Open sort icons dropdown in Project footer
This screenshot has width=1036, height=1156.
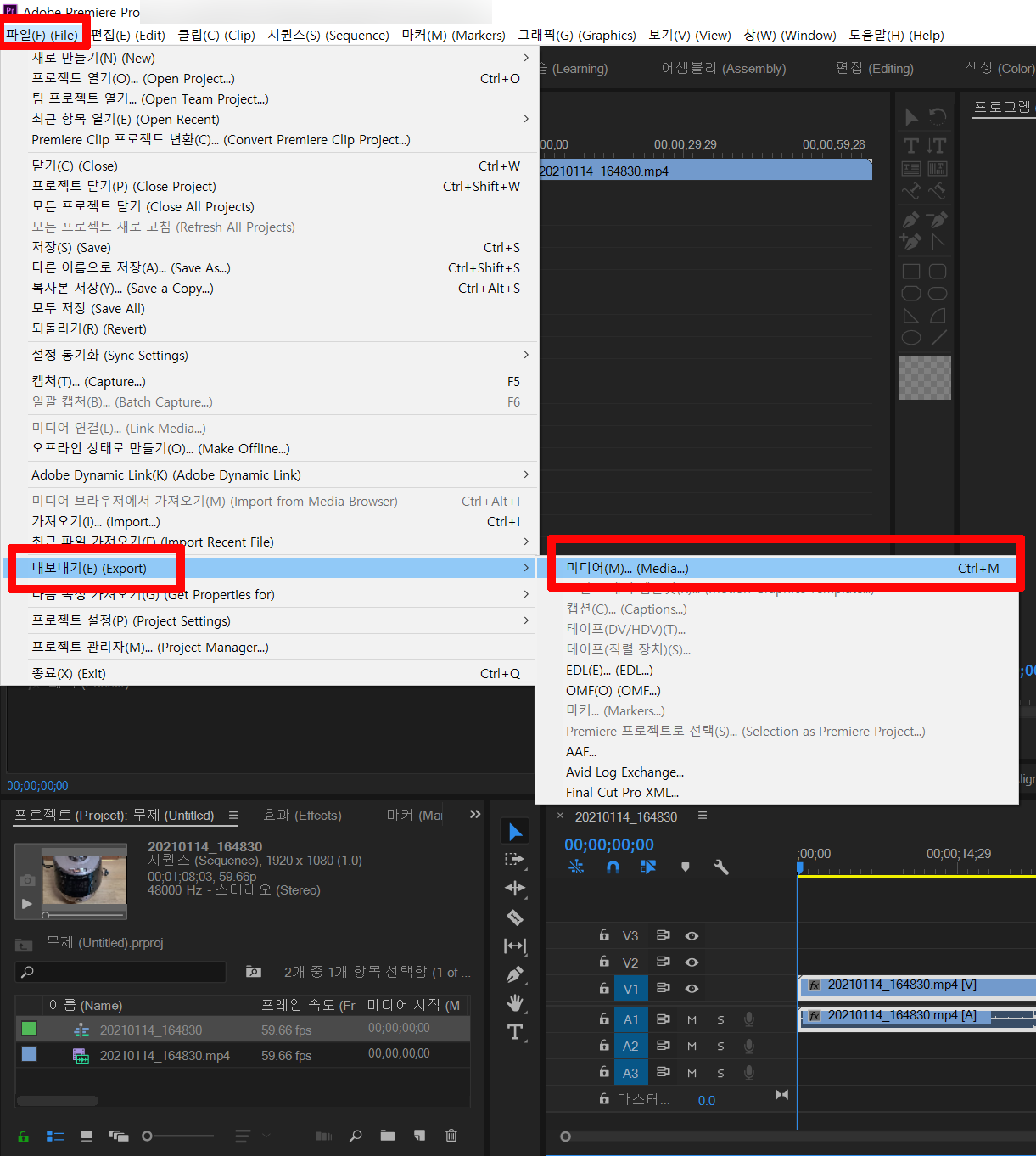point(252,1136)
